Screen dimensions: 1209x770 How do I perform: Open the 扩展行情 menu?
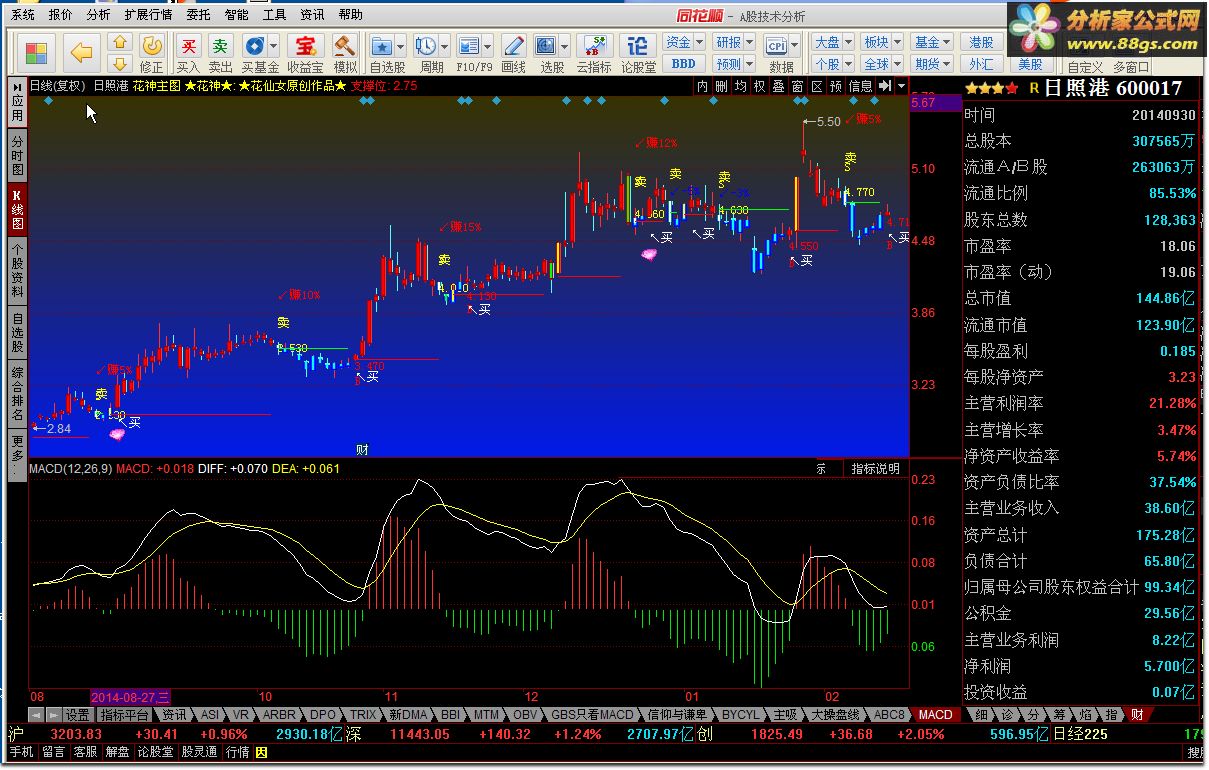148,15
